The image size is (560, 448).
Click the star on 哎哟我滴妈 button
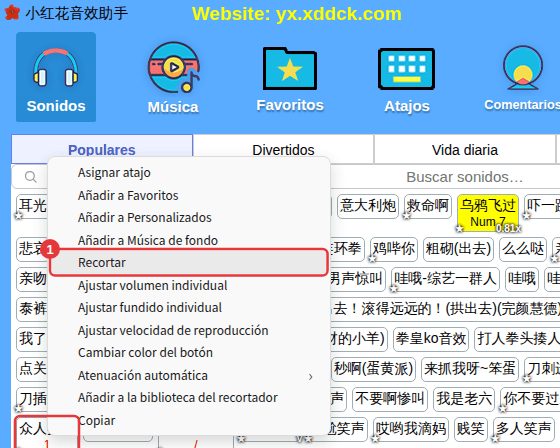[375, 438]
